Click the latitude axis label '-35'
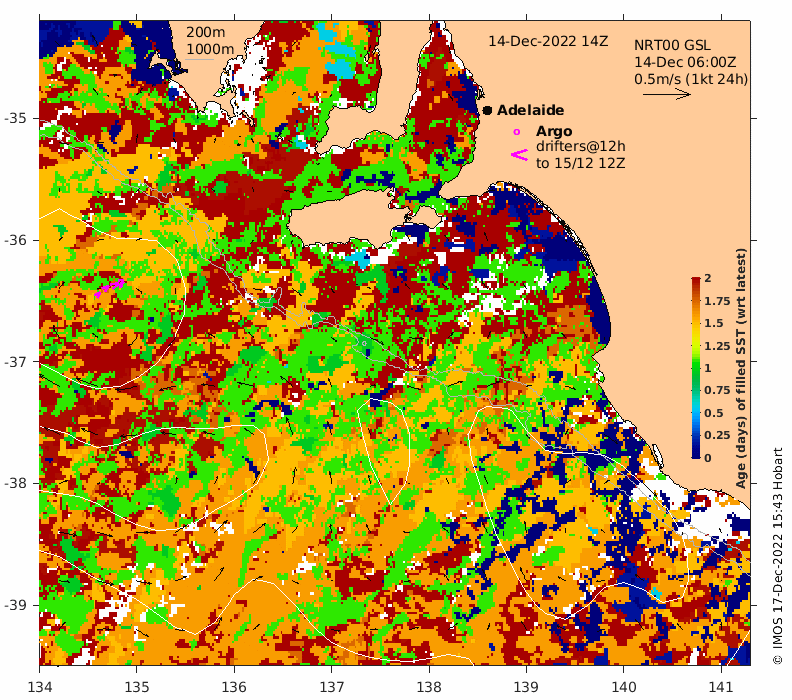The height and width of the screenshot is (700, 792). click(x=15, y=118)
